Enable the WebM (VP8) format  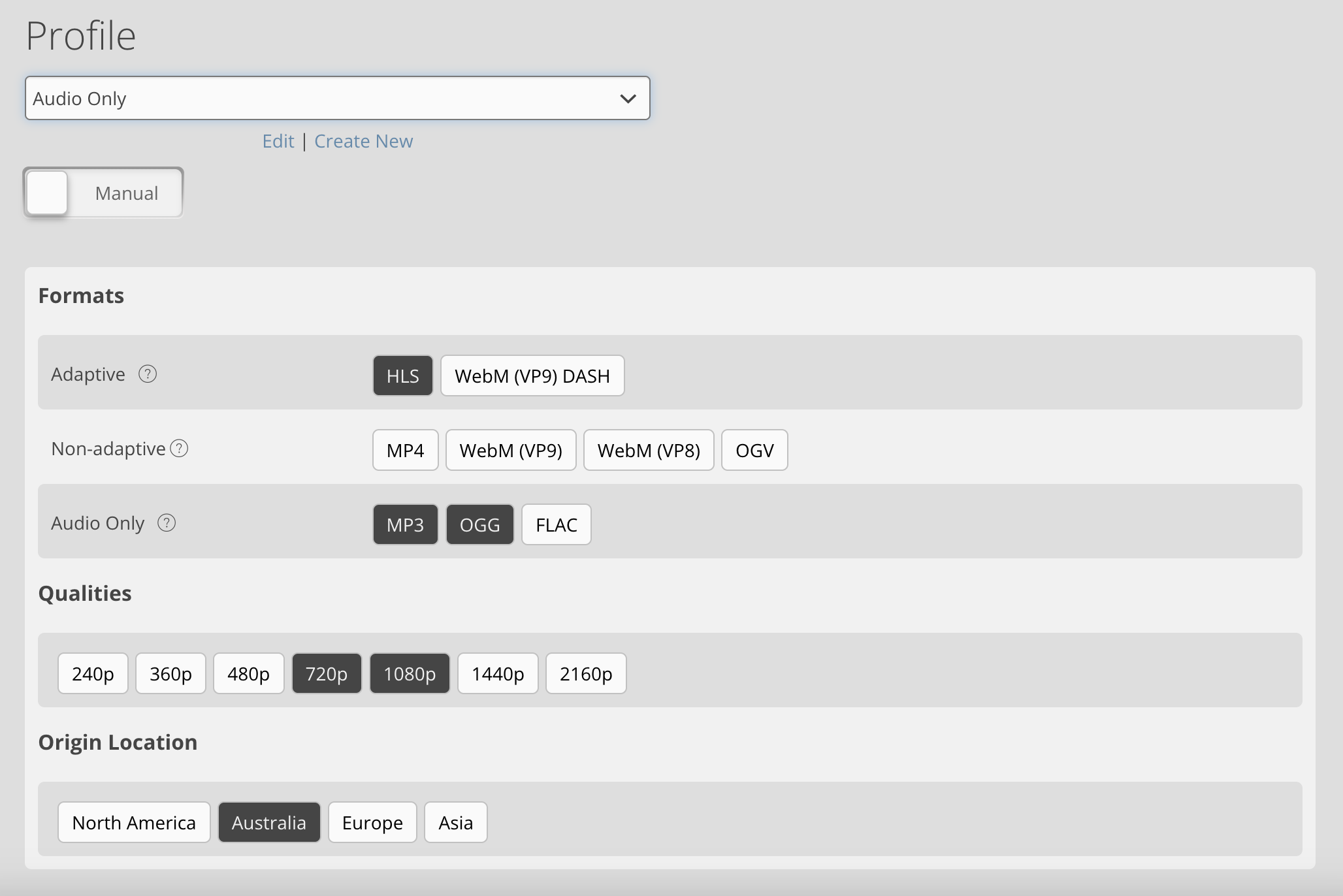coord(649,450)
